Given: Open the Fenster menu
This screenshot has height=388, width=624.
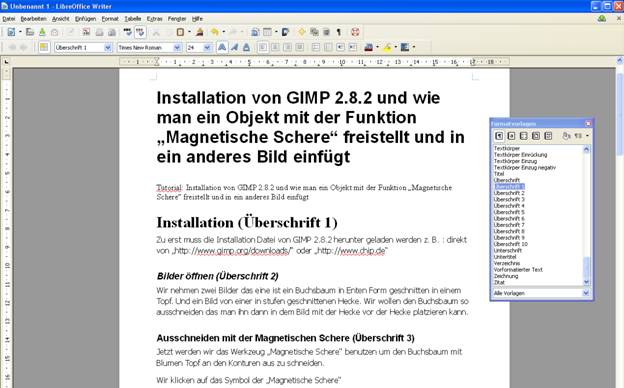Looking at the screenshot, I should pyautogui.click(x=177, y=19).
